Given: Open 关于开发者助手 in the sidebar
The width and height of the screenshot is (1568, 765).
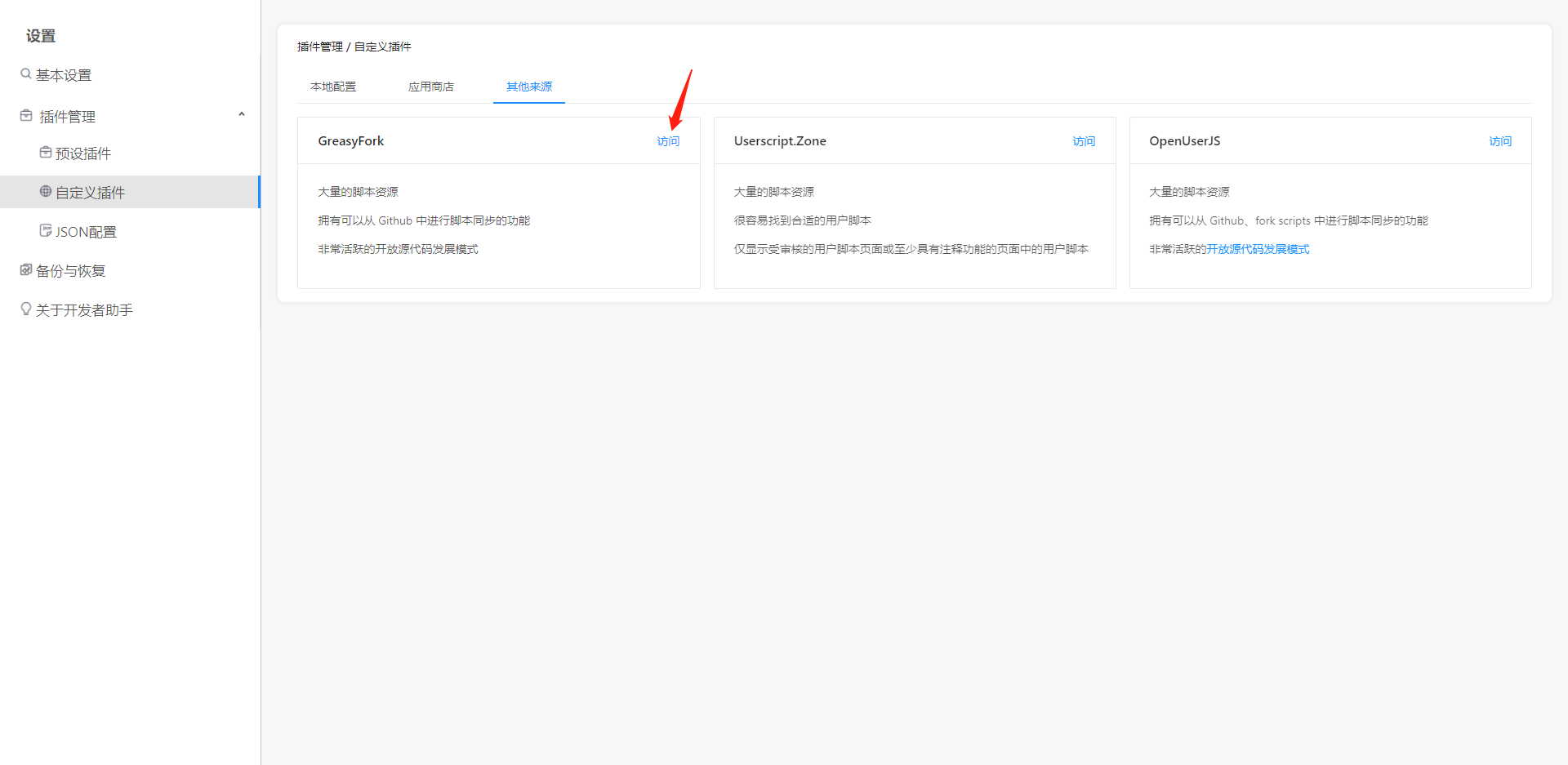Looking at the screenshot, I should pyautogui.click(x=83, y=309).
